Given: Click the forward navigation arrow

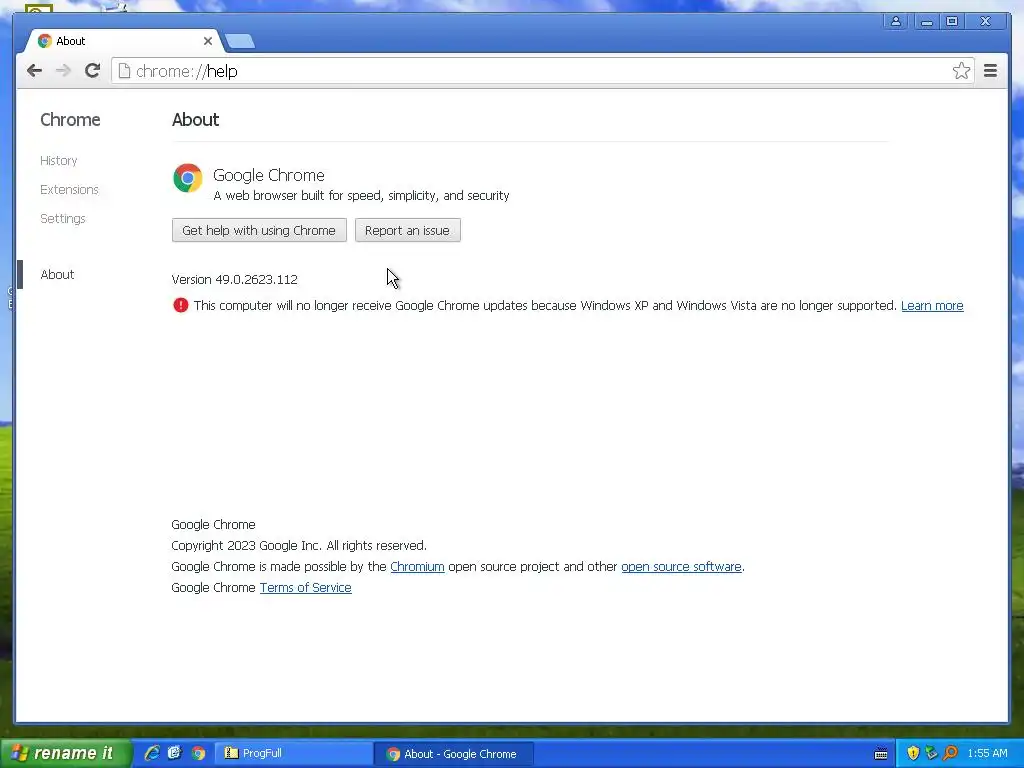Looking at the screenshot, I should pyautogui.click(x=63, y=71).
